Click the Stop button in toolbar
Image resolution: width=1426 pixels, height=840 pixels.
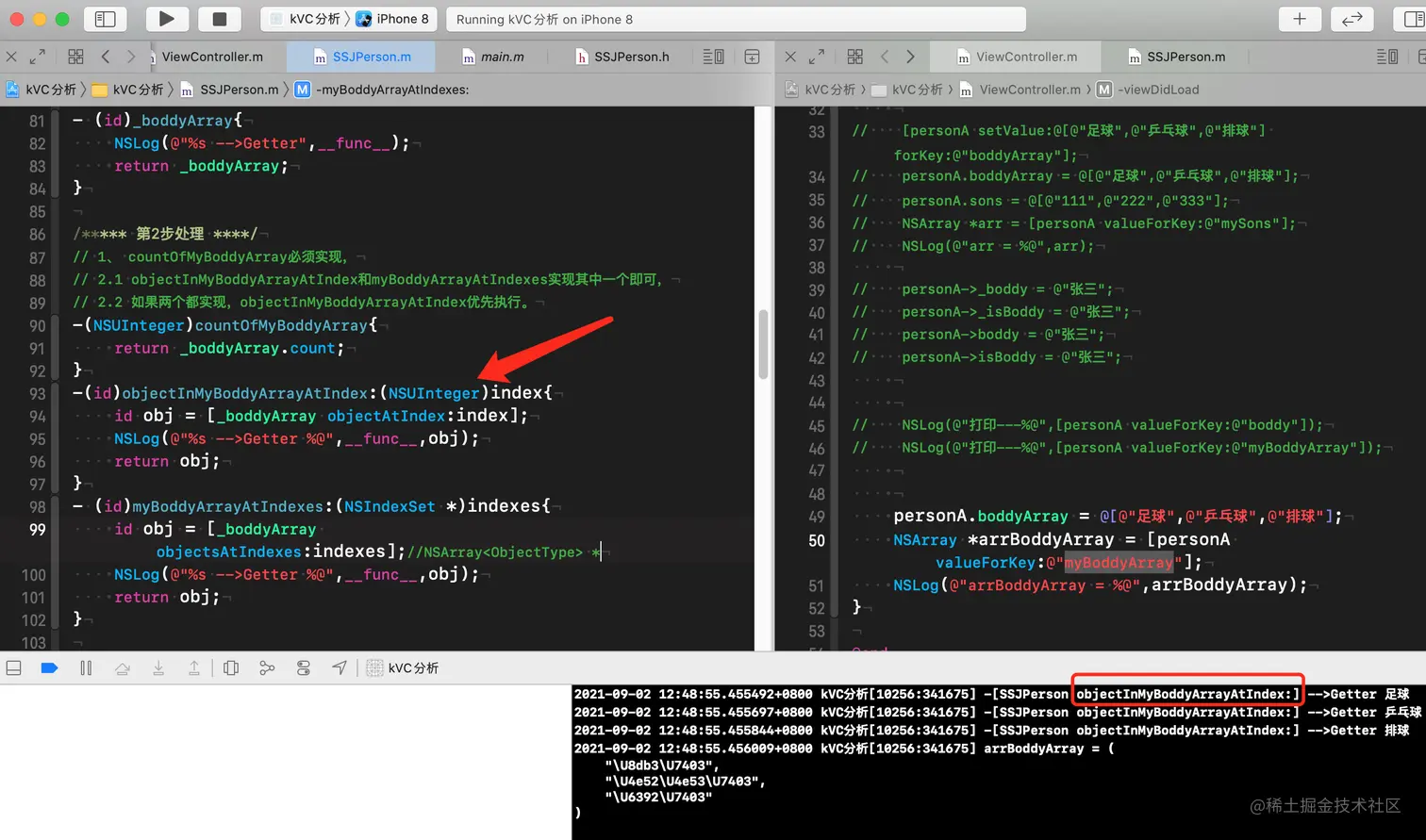tap(219, 19)
